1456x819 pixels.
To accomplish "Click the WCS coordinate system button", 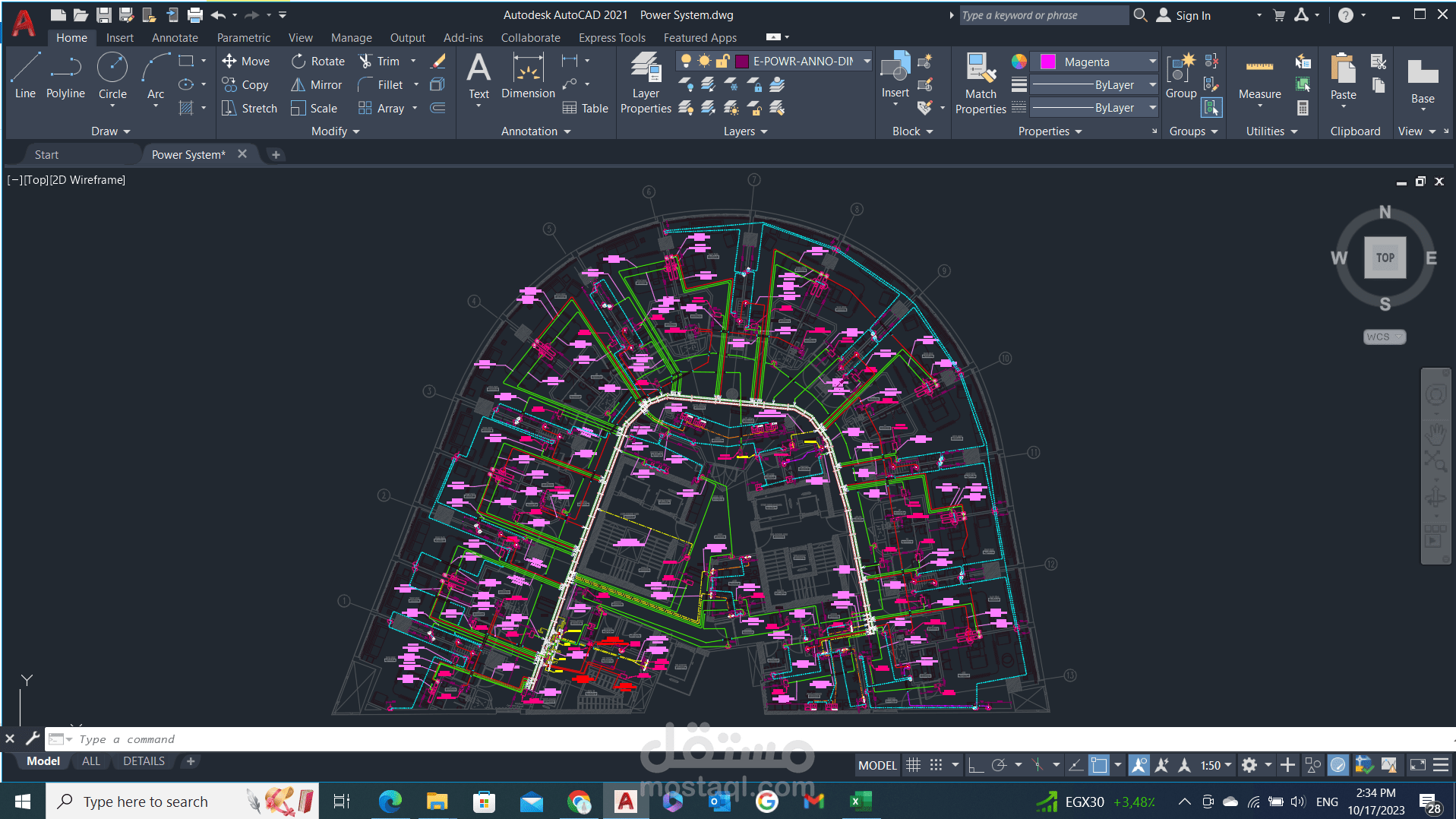I will [1384, 337].
